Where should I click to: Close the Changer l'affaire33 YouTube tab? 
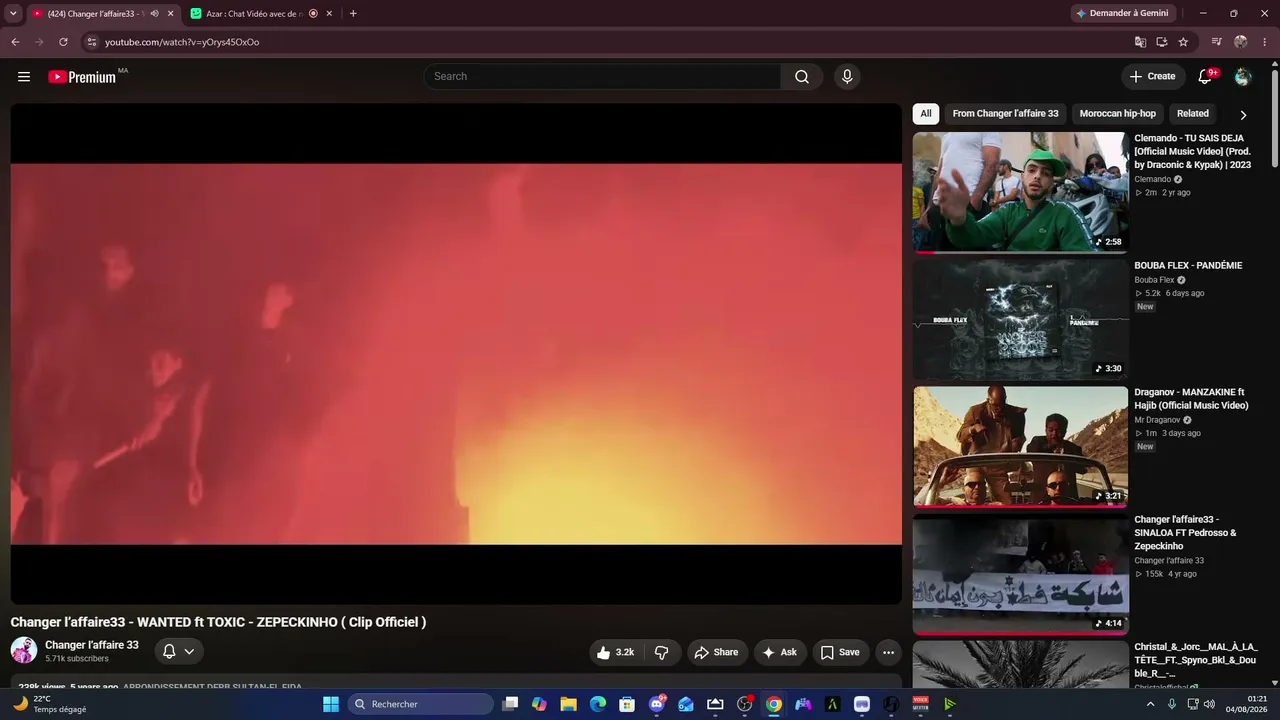(x=170, y=13)
